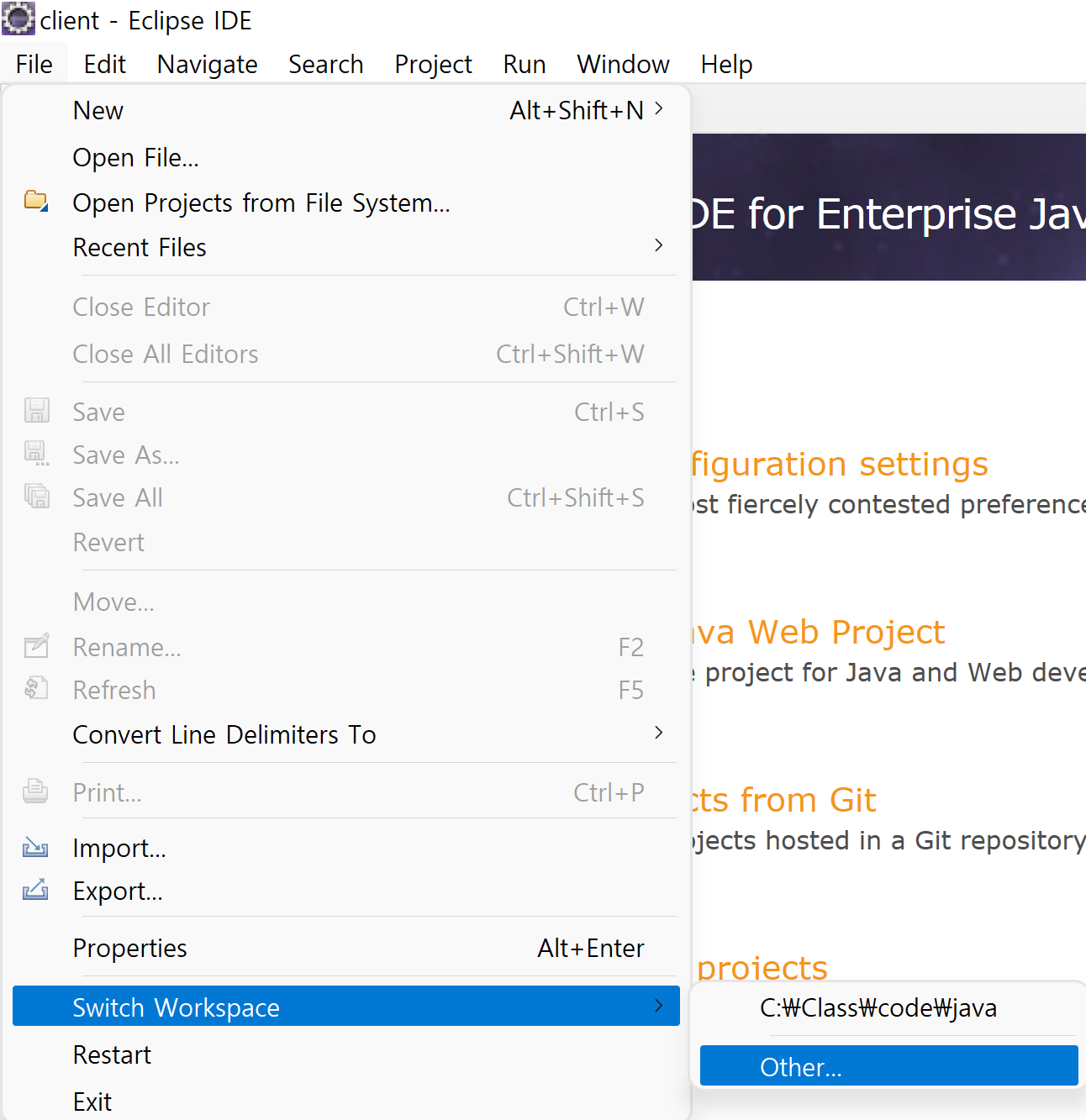Click the projects from Git welcome link

[x=783, y=800]
